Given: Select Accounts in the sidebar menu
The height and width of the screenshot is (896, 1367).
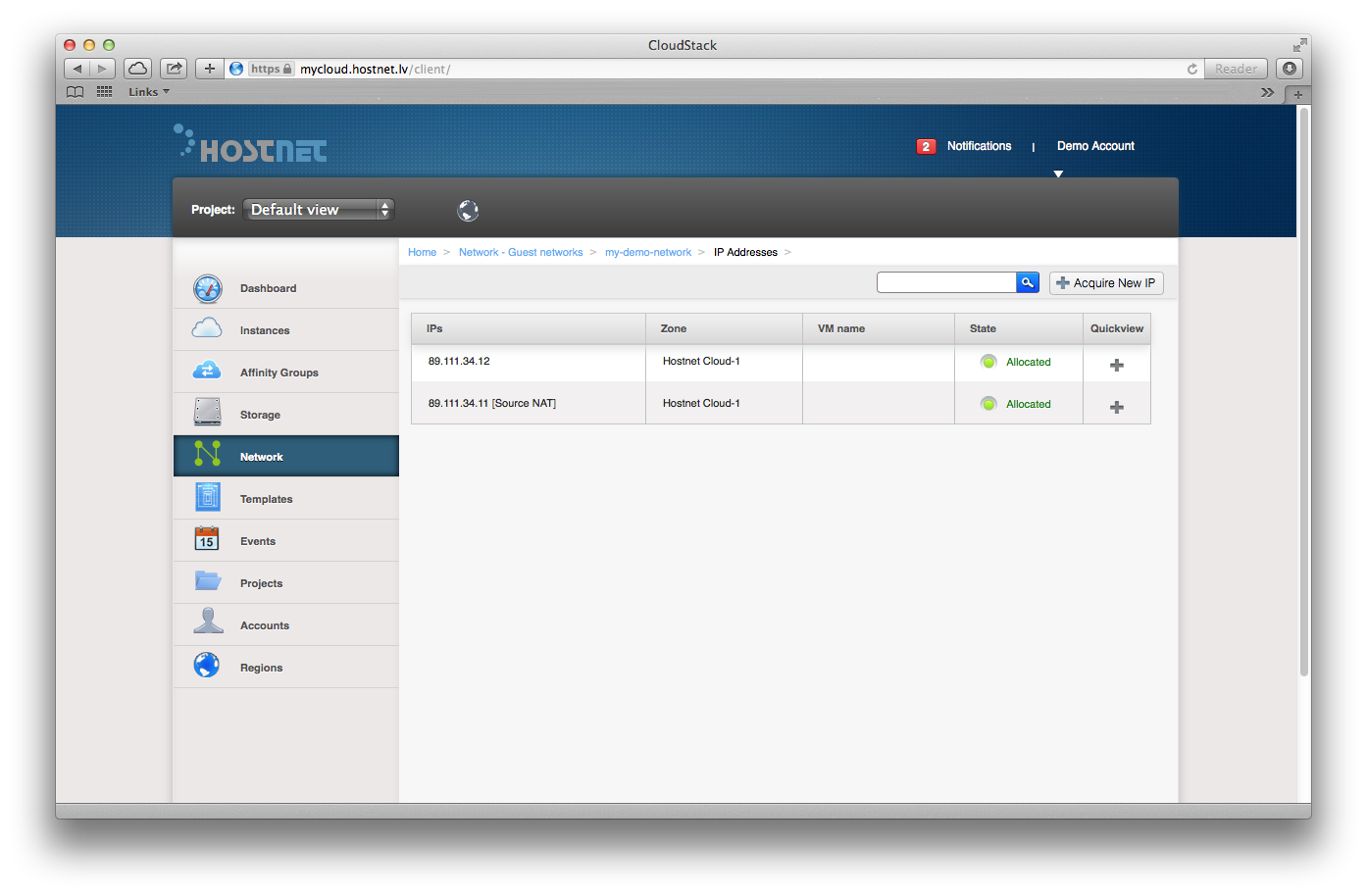Looking at the screenshot, I should (x=265, y=625).
